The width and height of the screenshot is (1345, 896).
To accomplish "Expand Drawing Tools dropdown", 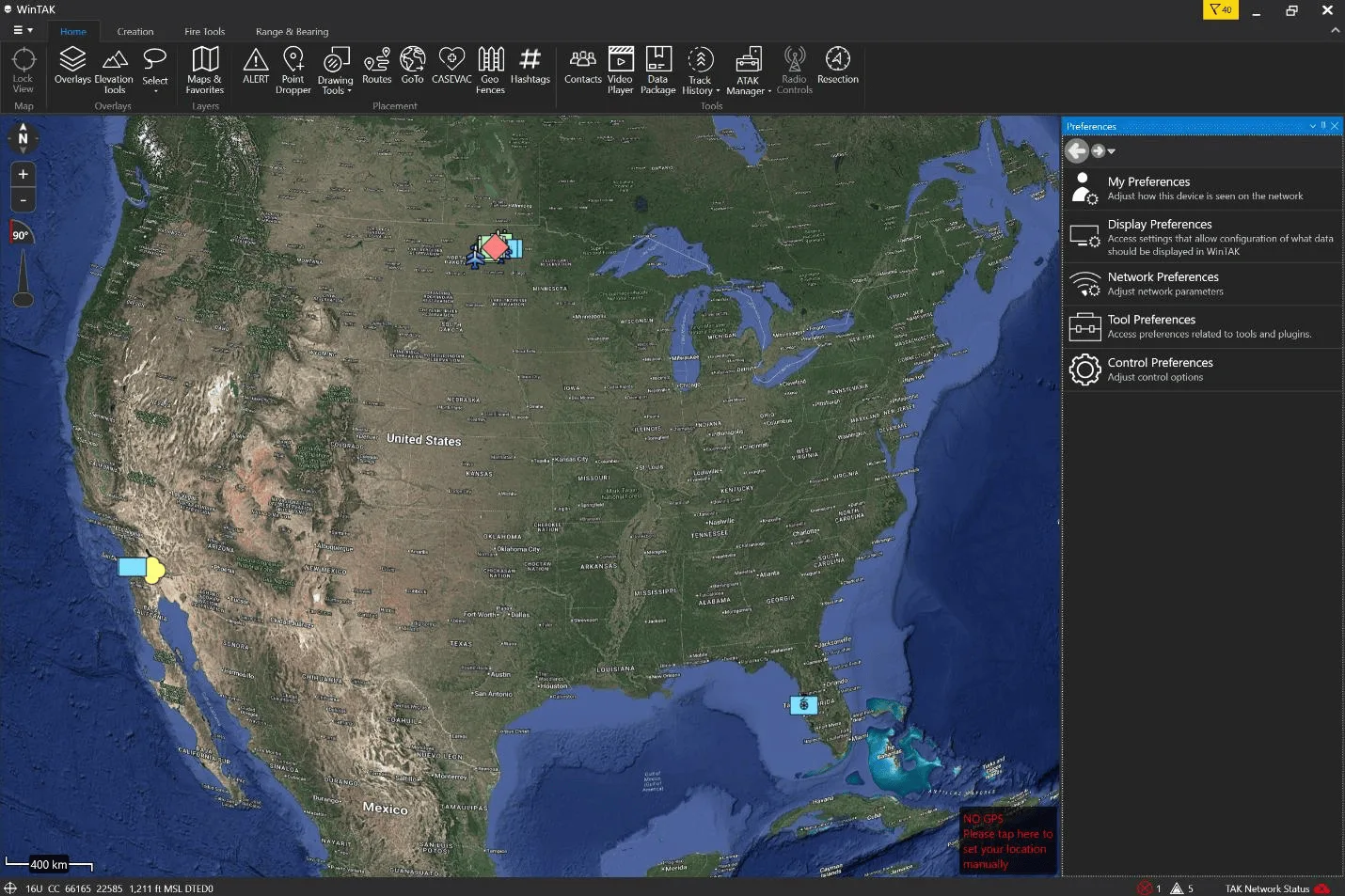I will click(x=350, y=91).
